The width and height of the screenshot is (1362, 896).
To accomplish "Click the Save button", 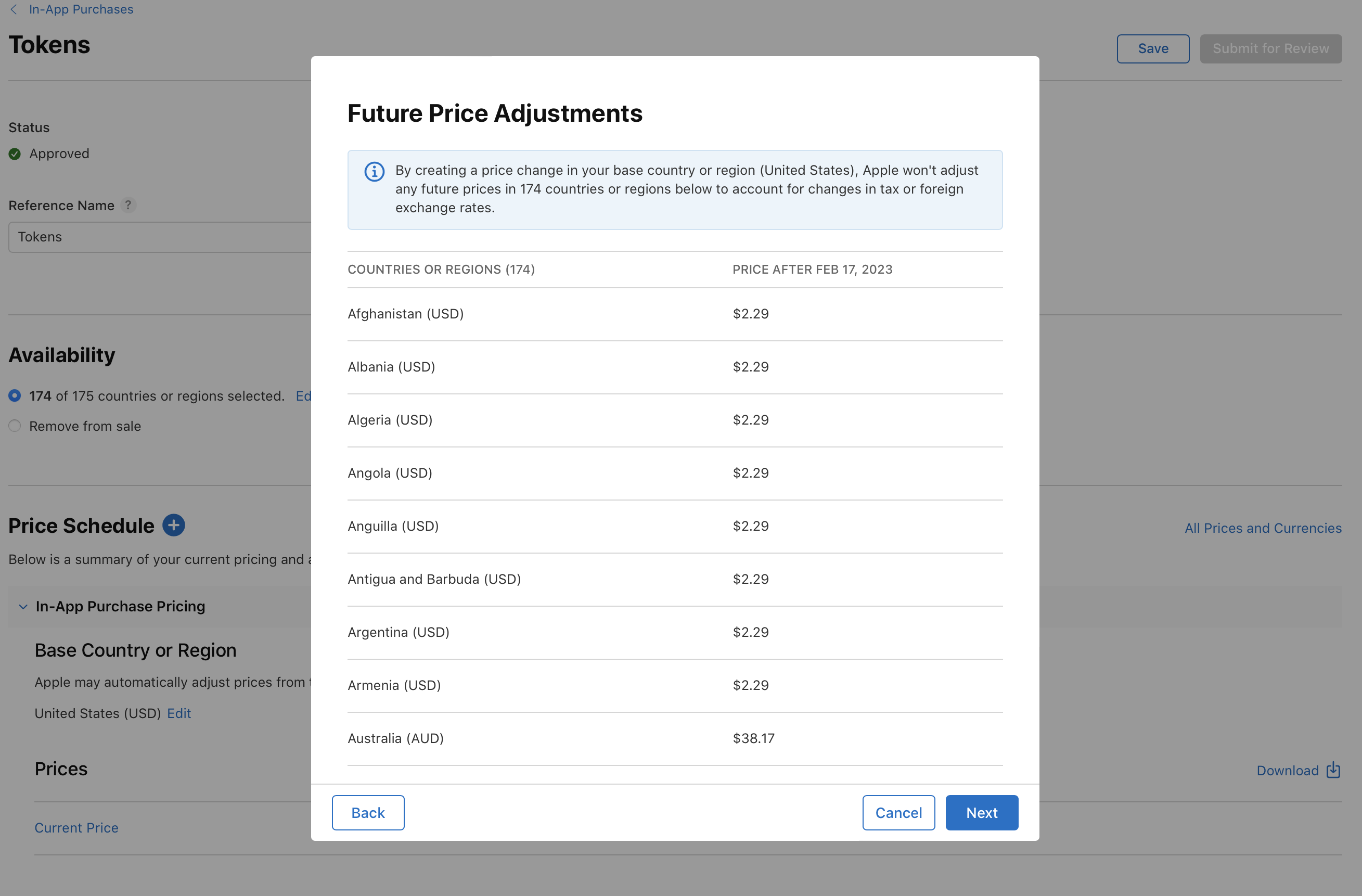I will pyautogui.click(x=1152, y=49).
